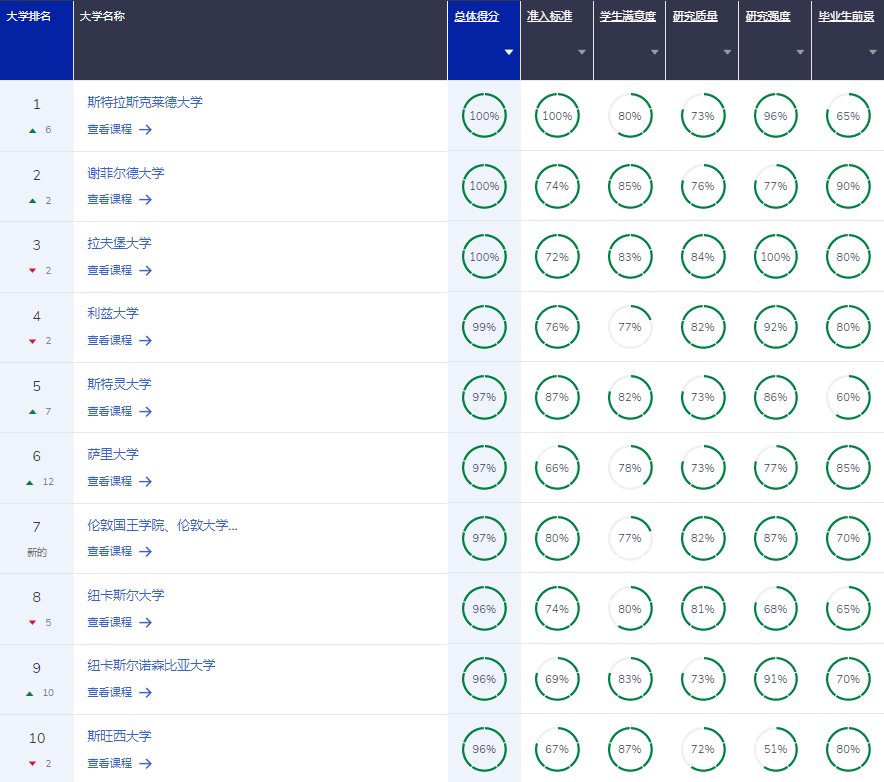Image resolution: width=884 pixels, height=782 pixels.
Task: Click arrow icon in 纽卡斯尔大学 row
Action: [x=145, y=622]
